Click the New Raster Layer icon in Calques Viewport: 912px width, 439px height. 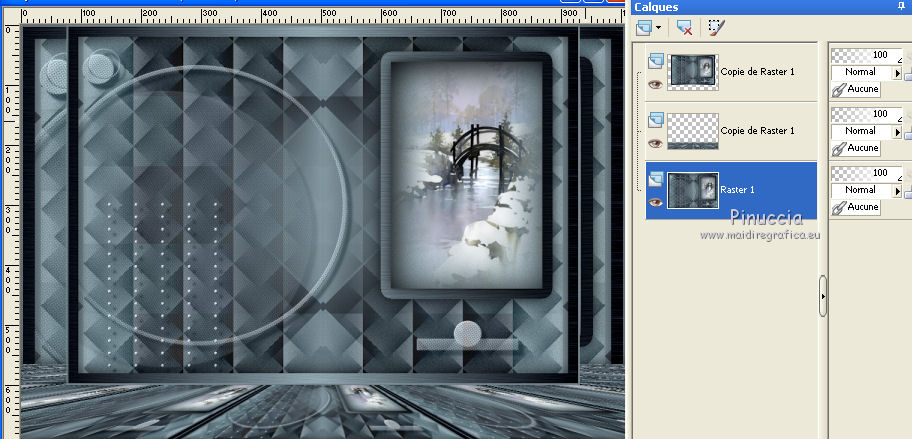pos(644,27)
